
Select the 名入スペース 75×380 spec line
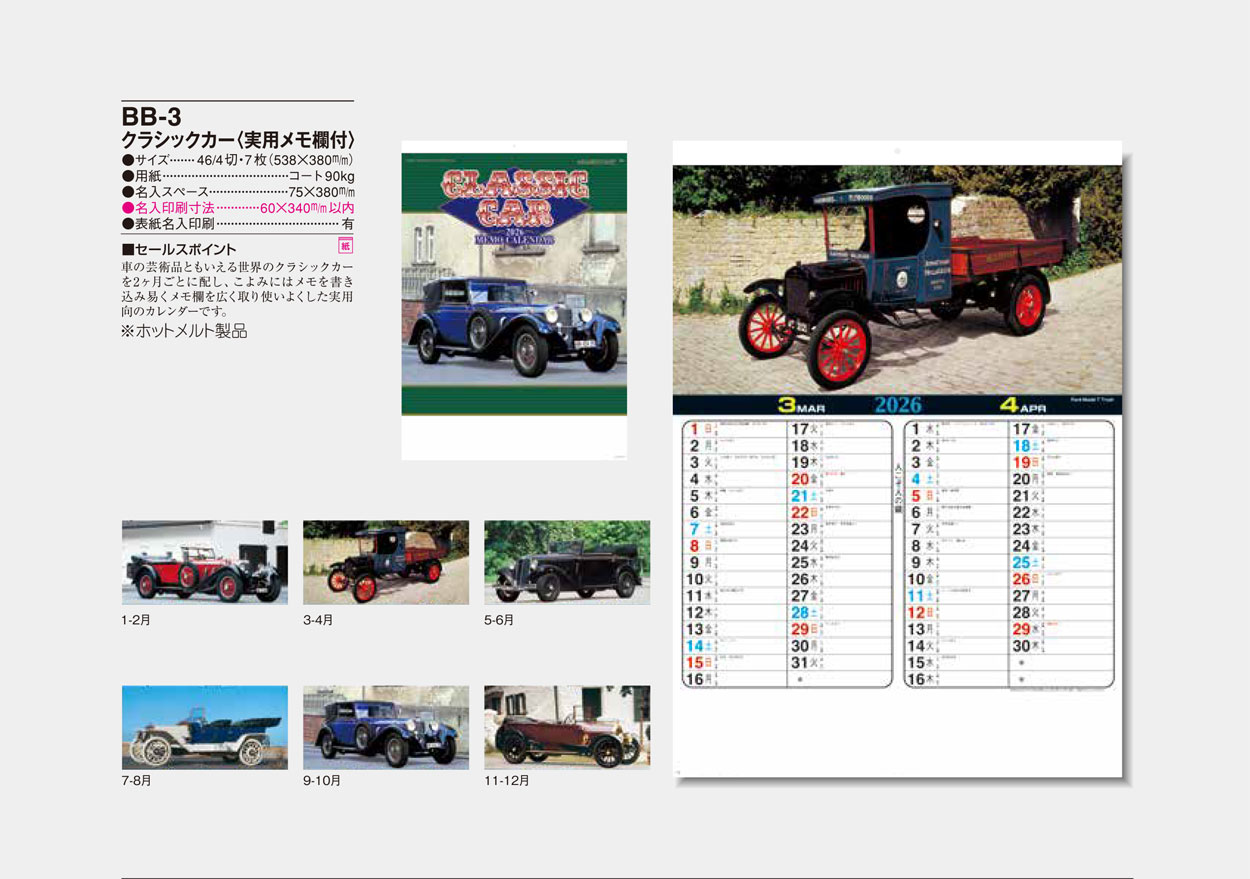(x=238, y=192)
